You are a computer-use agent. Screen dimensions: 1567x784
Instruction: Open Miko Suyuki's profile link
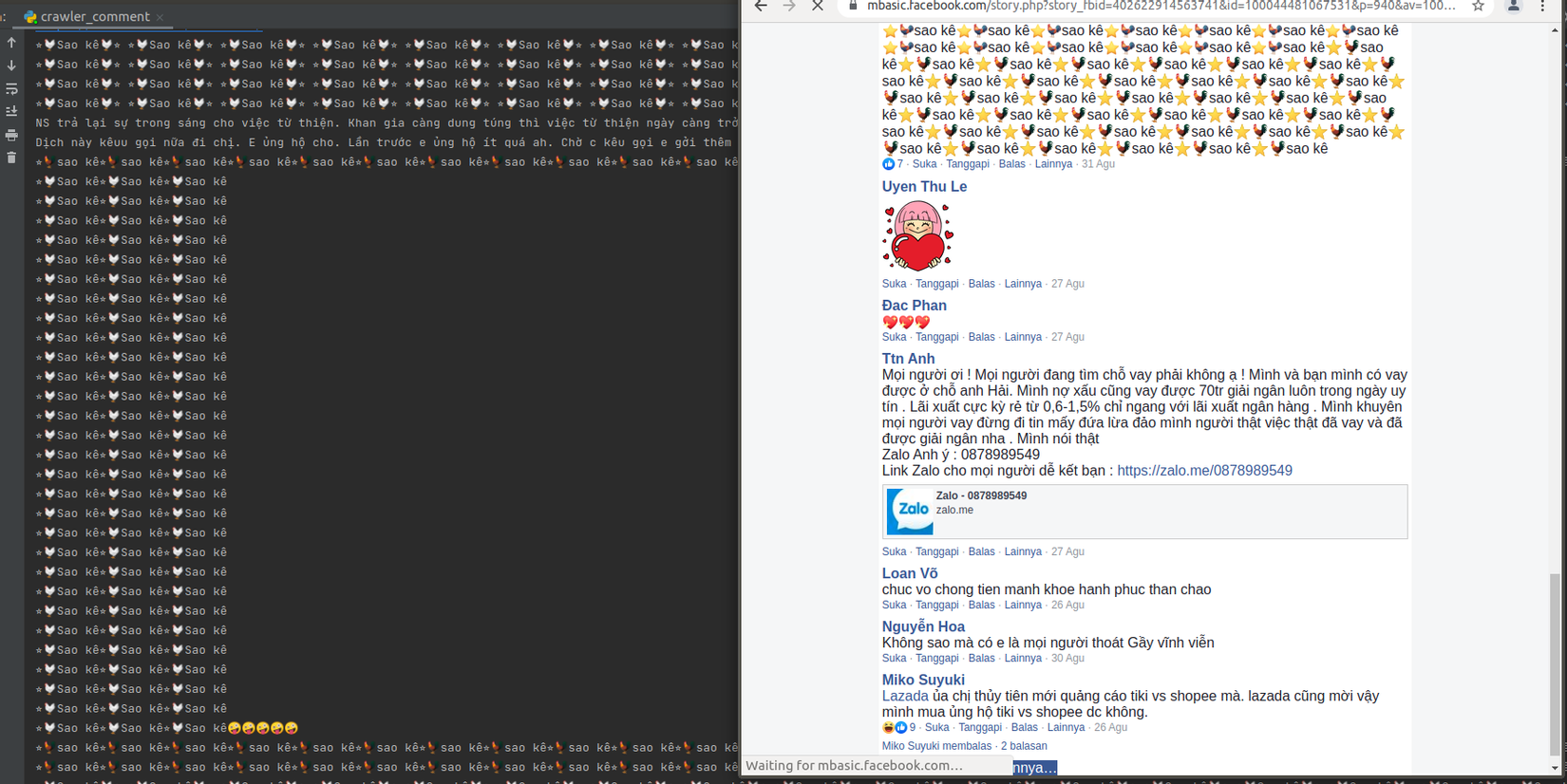click(x=923, y=680)
